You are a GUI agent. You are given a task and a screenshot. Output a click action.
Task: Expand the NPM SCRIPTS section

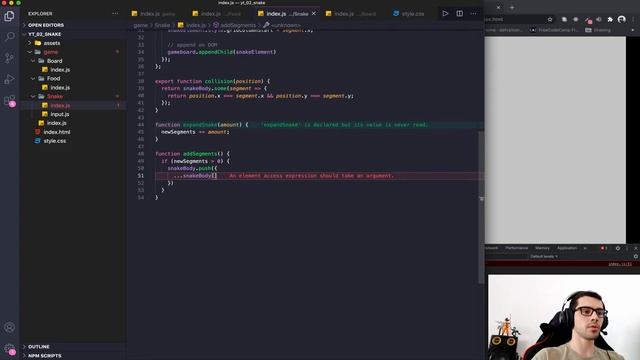point(44,356)
